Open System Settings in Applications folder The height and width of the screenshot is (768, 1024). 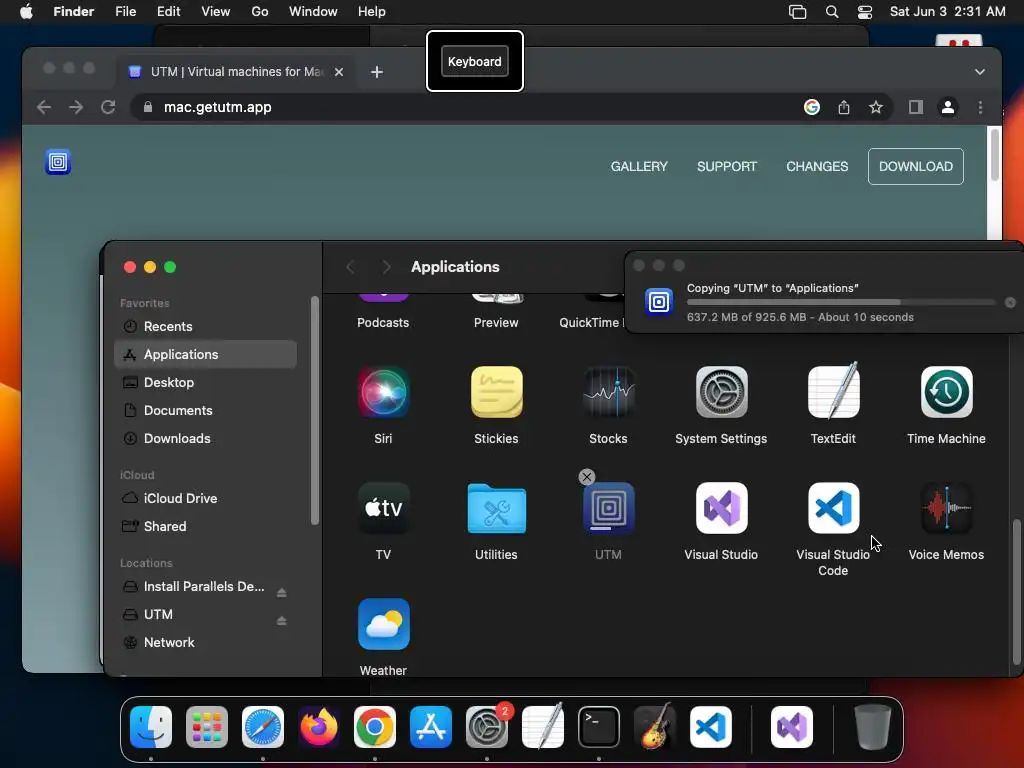tap(721, 392)
